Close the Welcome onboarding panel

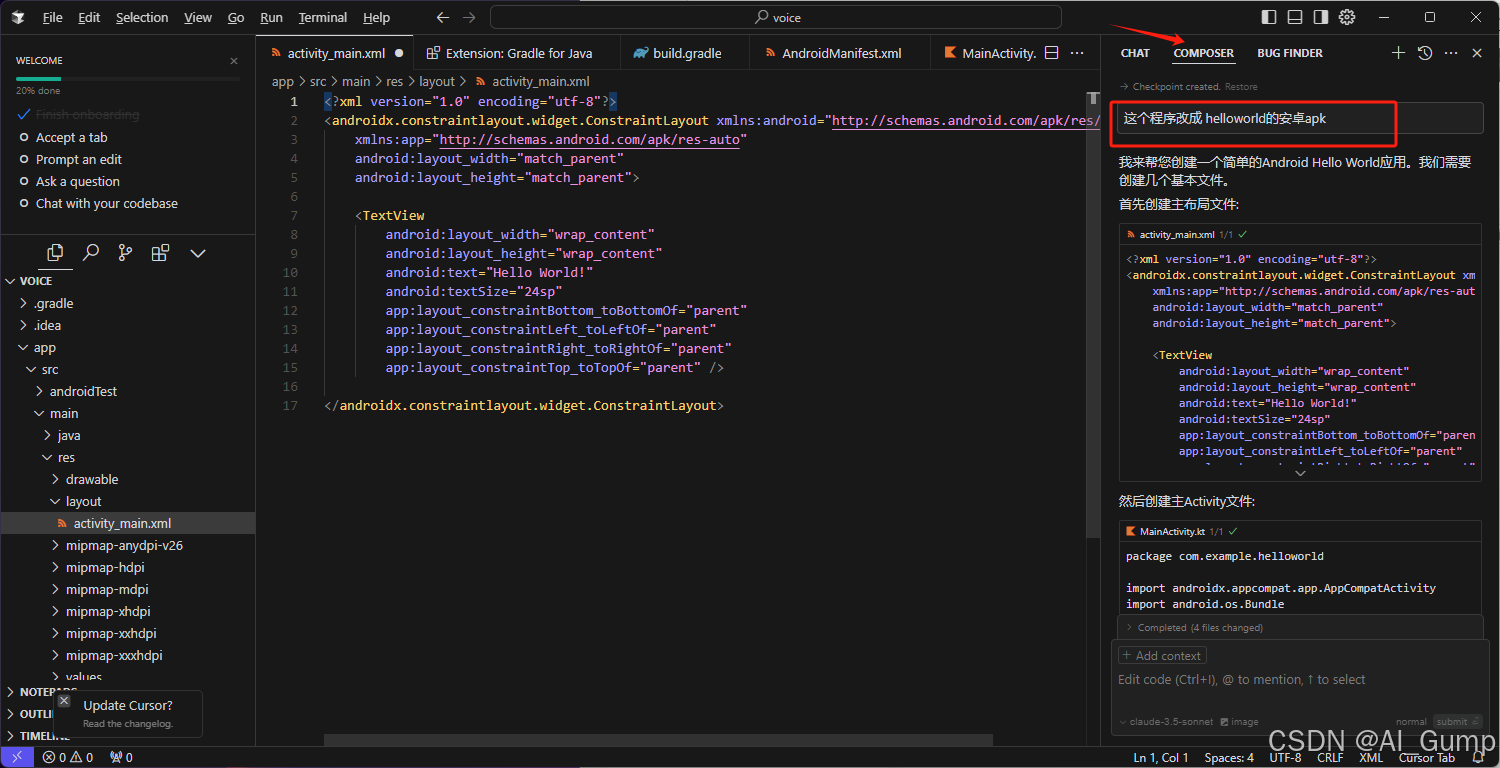pyautogui.click(x=234, y=61)
